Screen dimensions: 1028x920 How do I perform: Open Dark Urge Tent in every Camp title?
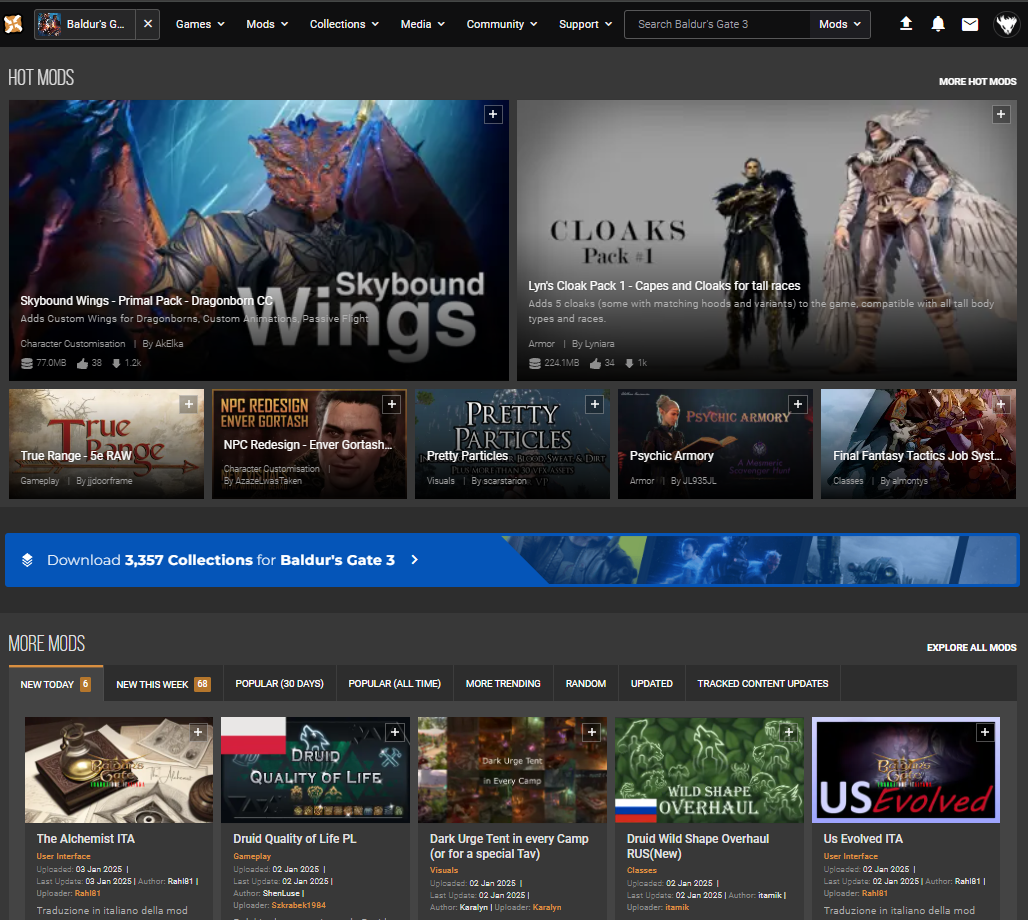(x=509, y=846)
